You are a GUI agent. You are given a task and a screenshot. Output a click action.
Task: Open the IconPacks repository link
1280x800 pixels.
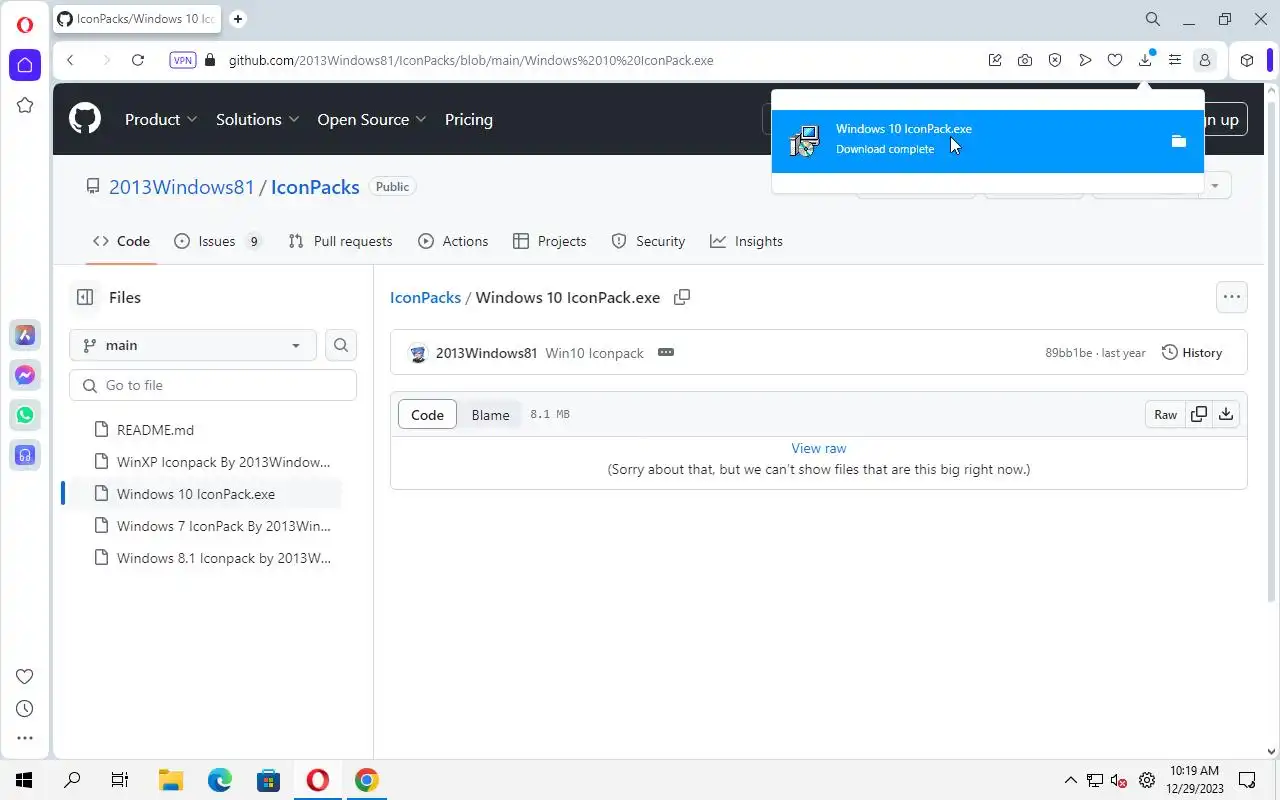pyautogui.click(x=315, y=187)
